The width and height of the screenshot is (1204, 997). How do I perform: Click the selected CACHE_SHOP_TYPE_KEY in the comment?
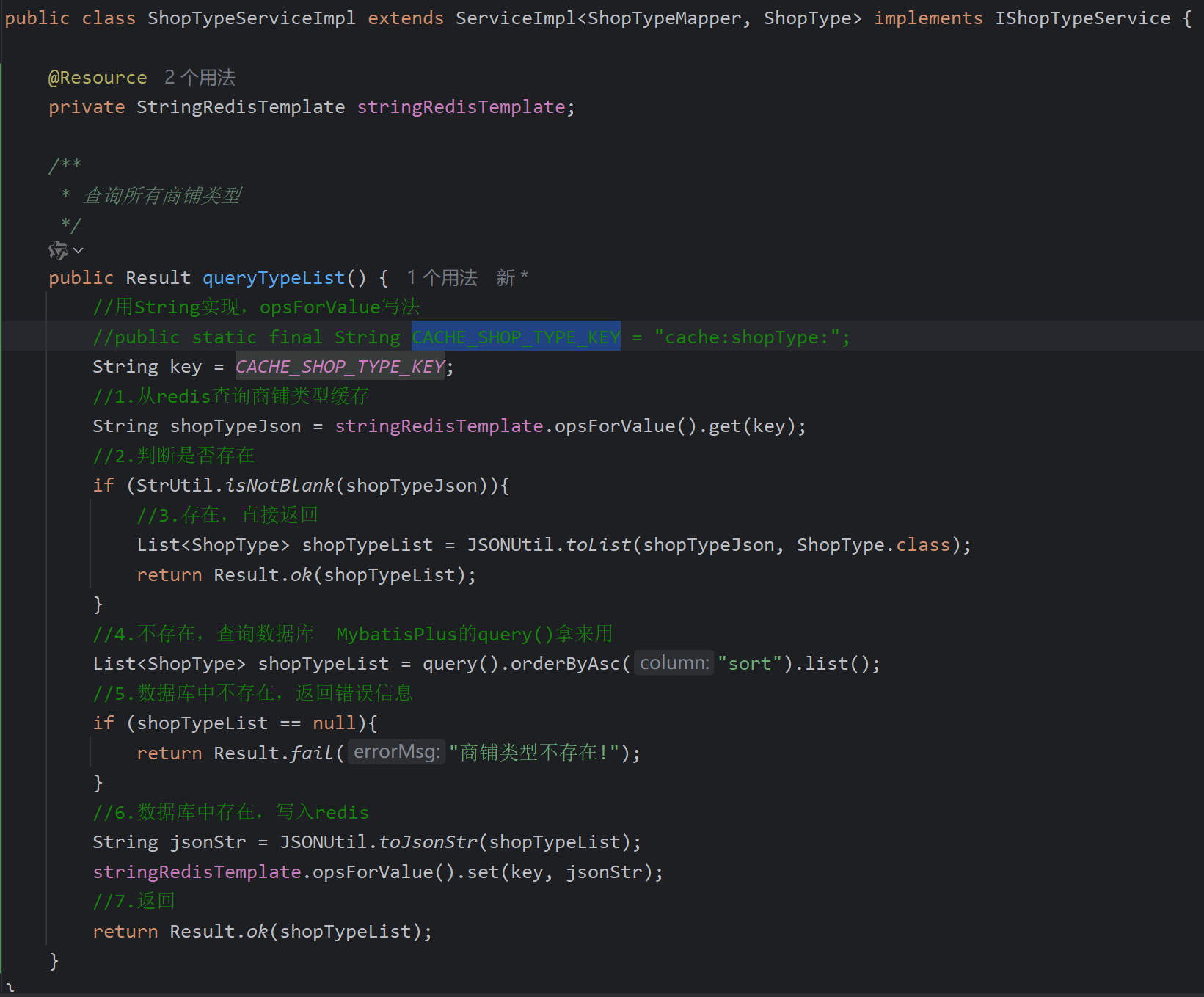516,337
